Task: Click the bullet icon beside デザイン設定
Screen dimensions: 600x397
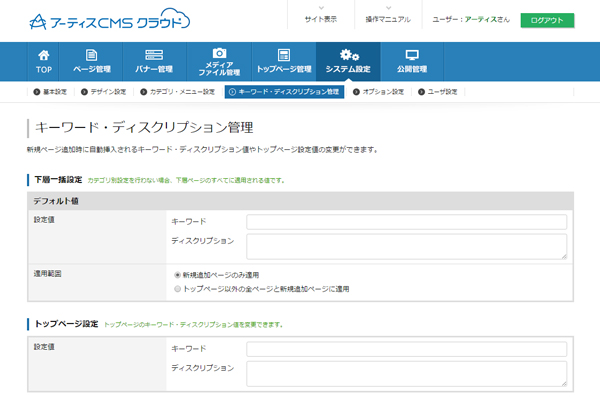Action: [84, 92]
